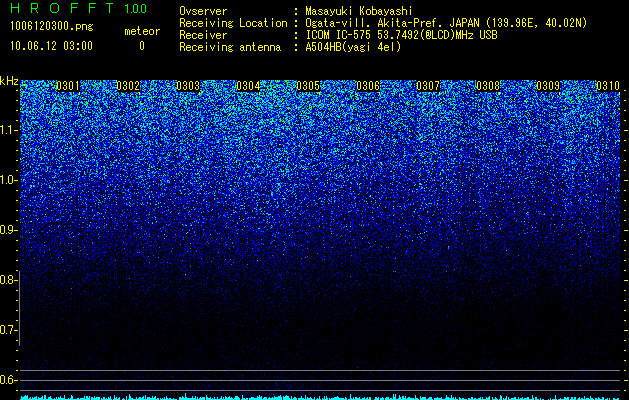Click the A504HB(yagi 4el) antenna text
Image resolution: width=629 pixels, height=400 pixels.
(353, 47)
